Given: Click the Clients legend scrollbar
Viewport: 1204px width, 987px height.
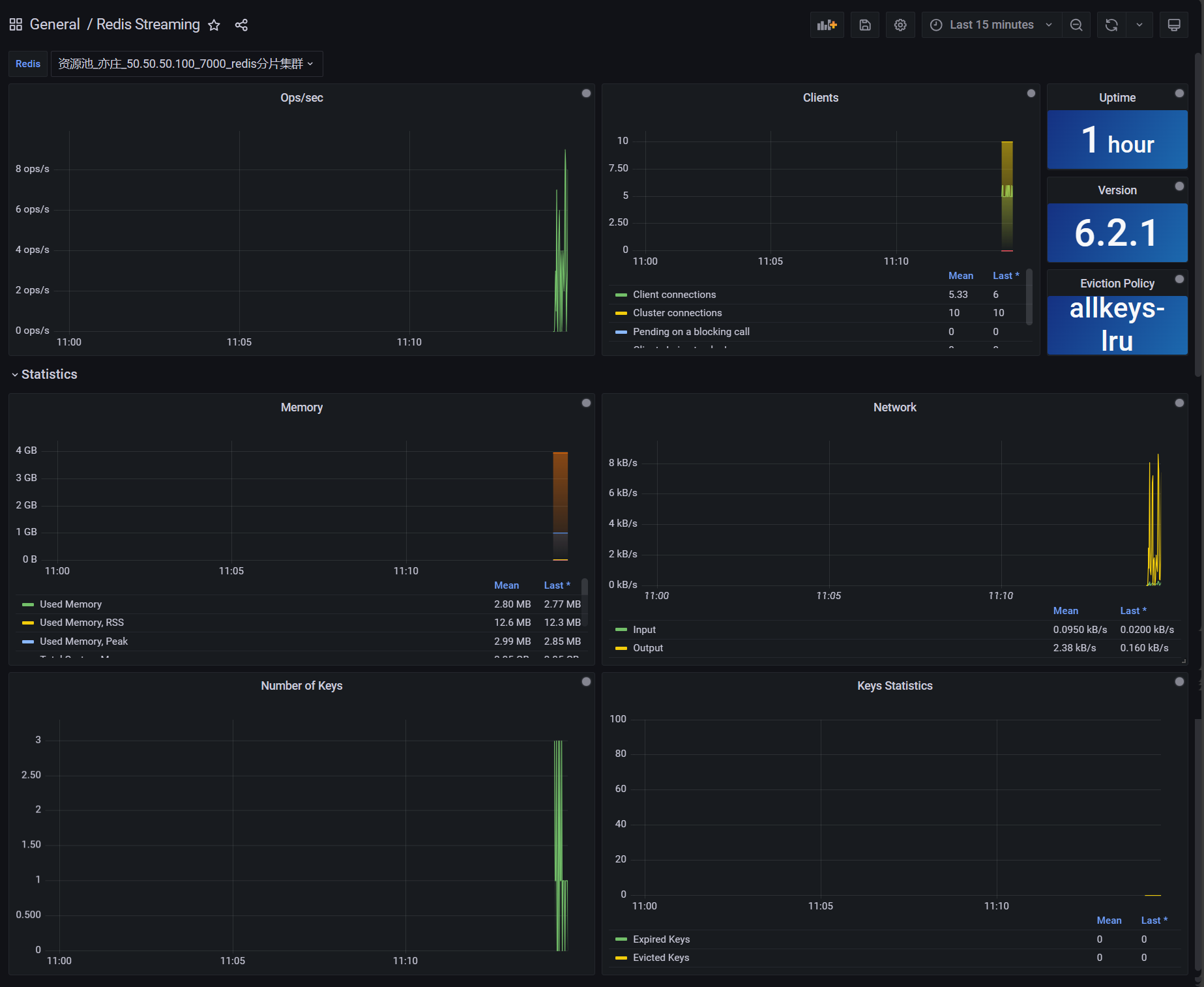Looking at the screenshot, I should pyautogui.click(x=1029, y=297).
